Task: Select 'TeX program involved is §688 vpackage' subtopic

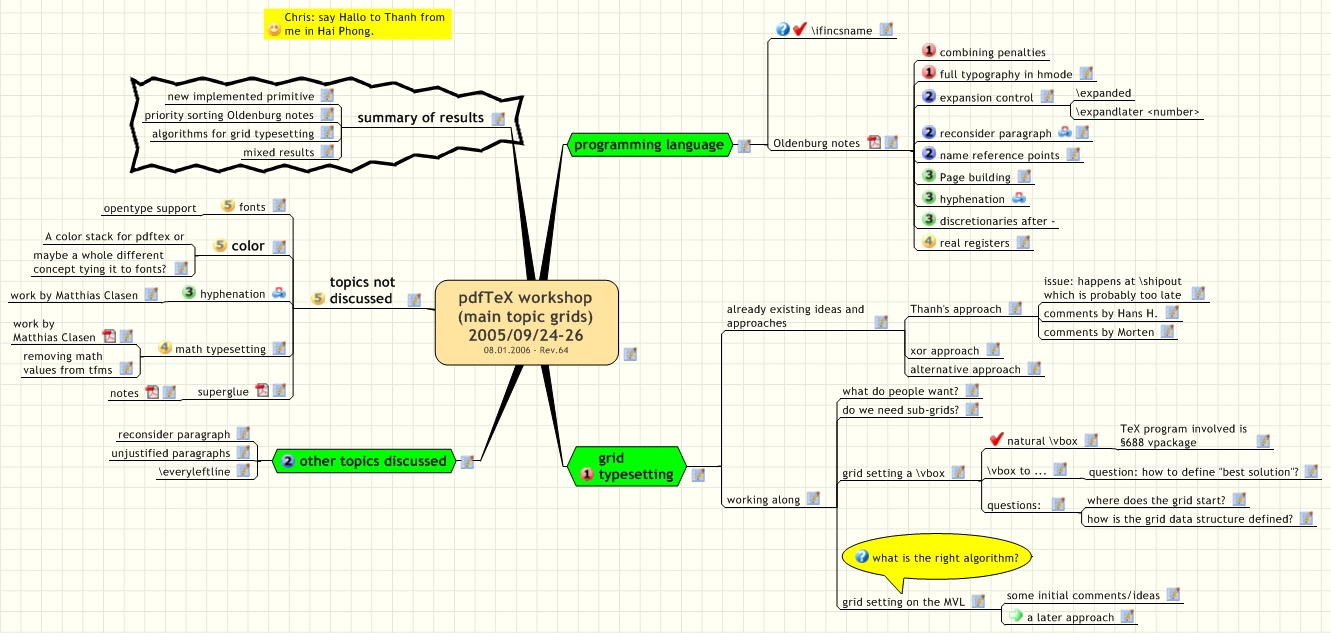Action: (x=1183, y=435)
